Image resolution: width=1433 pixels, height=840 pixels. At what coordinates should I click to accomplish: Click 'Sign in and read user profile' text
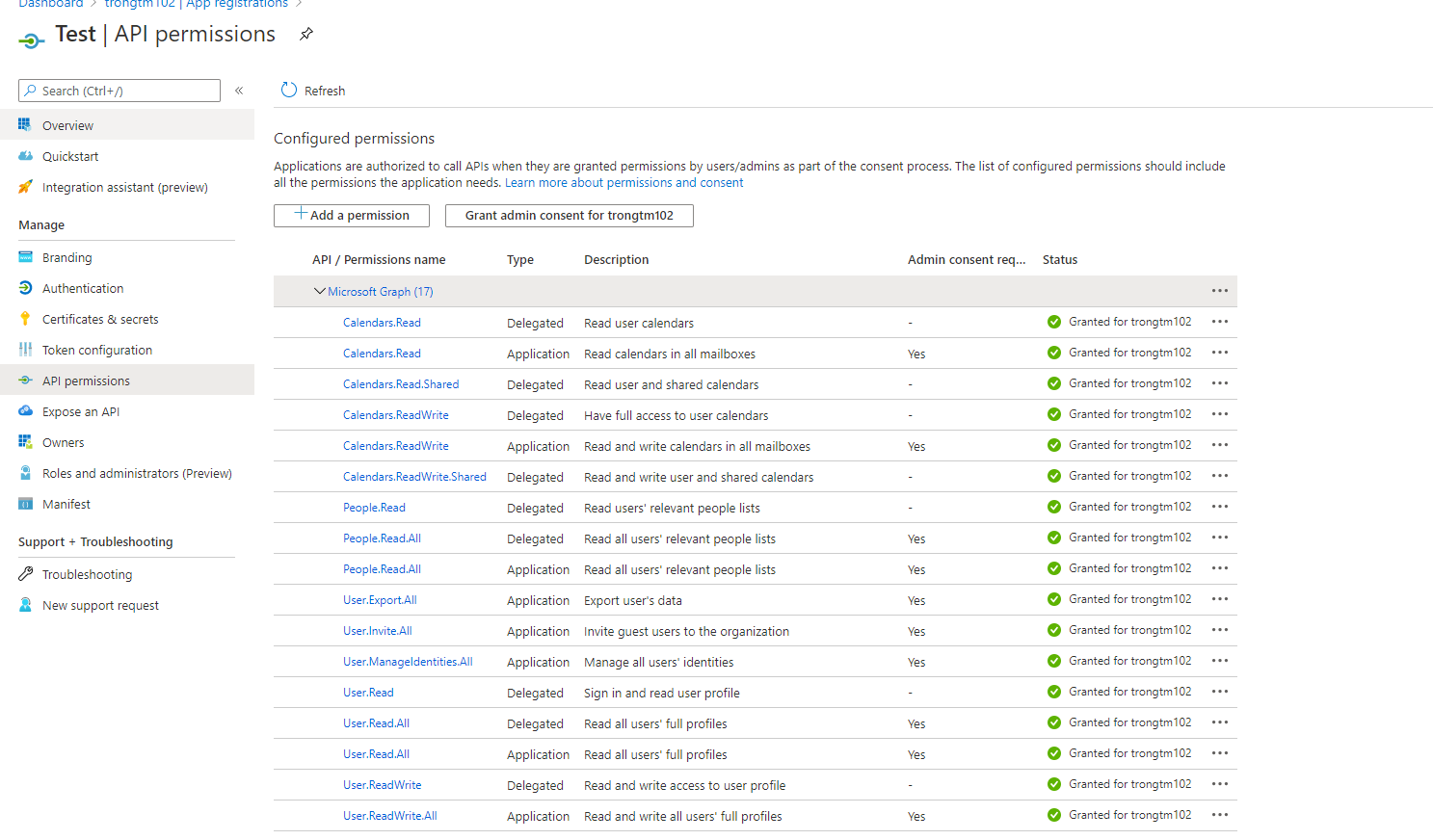tap(662, 693)
